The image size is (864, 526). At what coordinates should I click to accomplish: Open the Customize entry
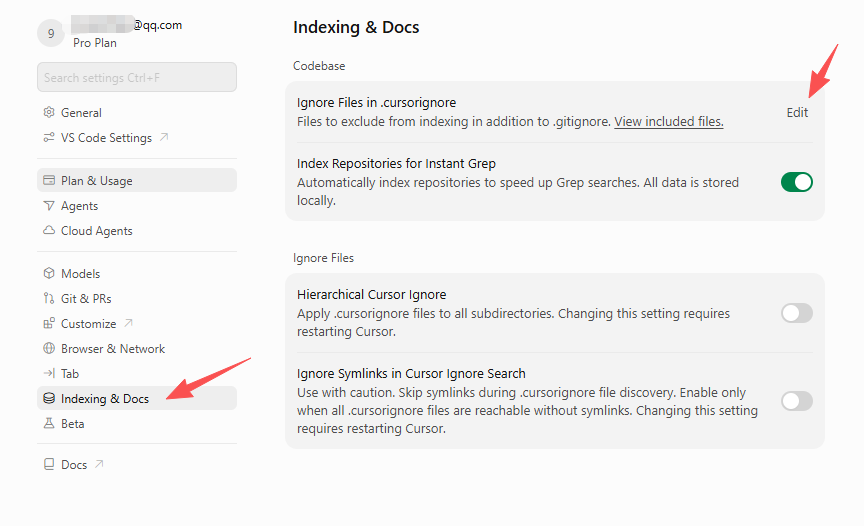[137, 323]
